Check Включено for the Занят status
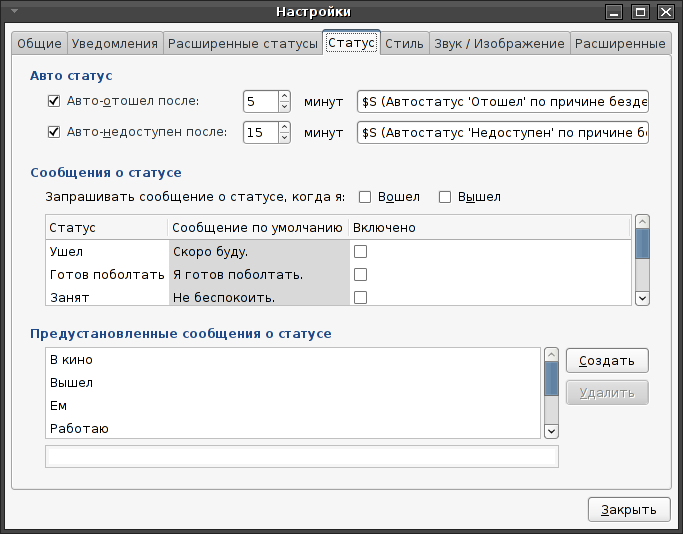 coord(360,297)
